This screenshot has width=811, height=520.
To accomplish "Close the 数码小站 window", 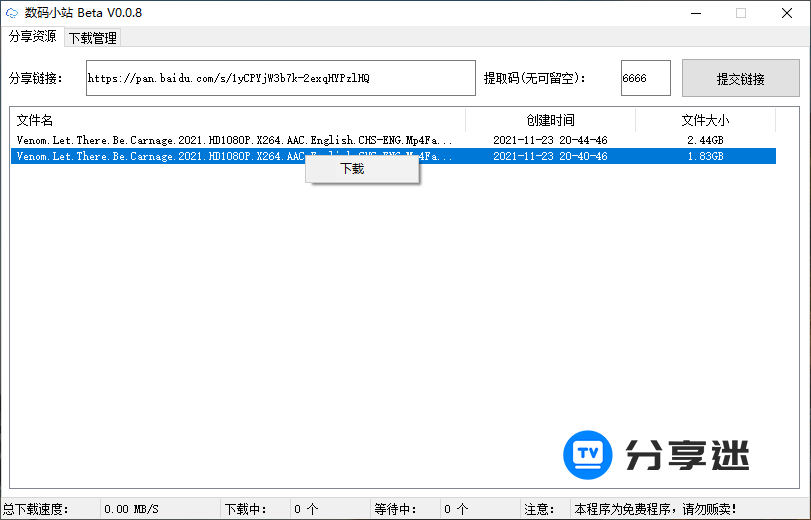I will [x=787, y=13].
